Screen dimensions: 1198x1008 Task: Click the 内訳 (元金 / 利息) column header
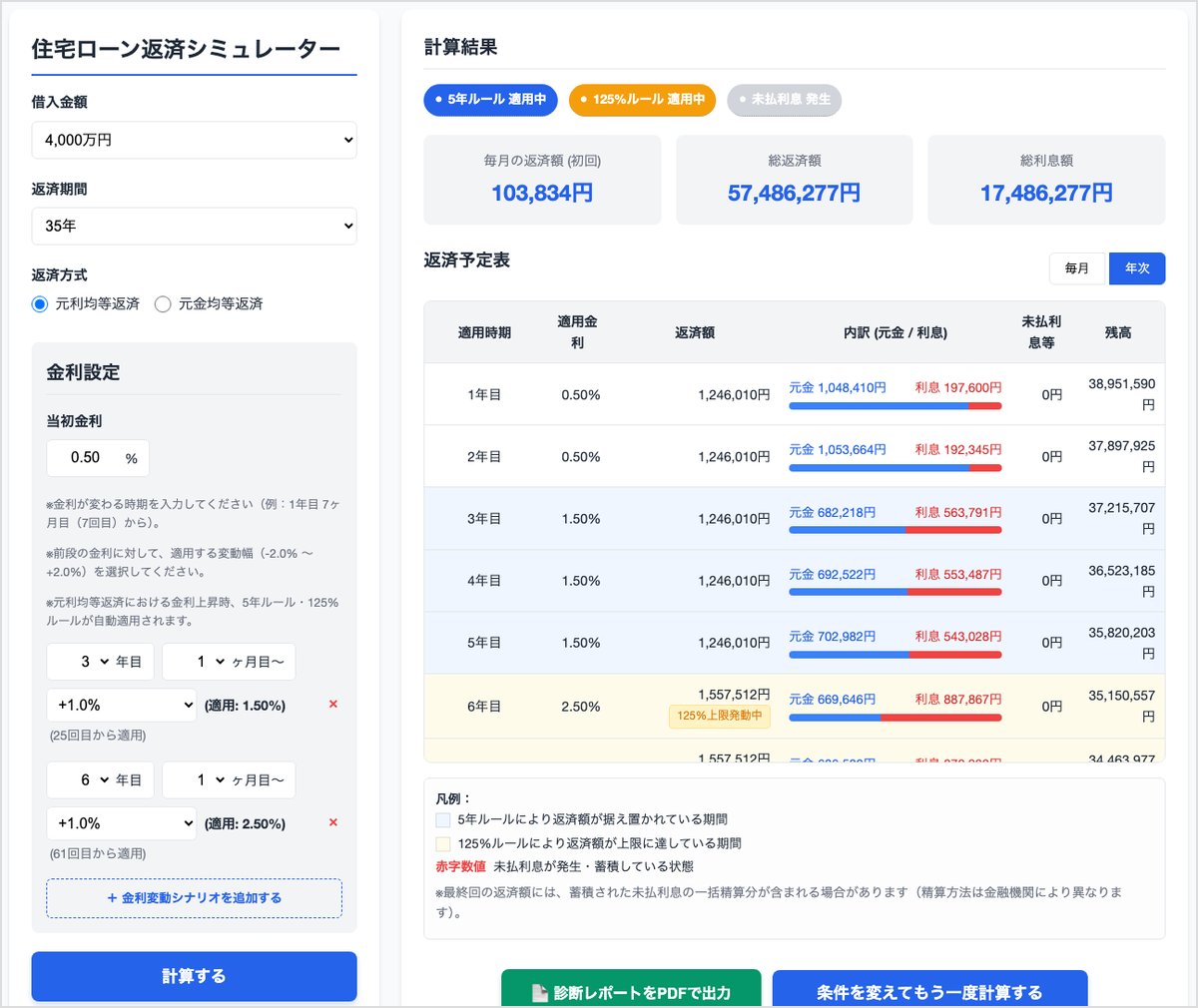coord(896,332)
